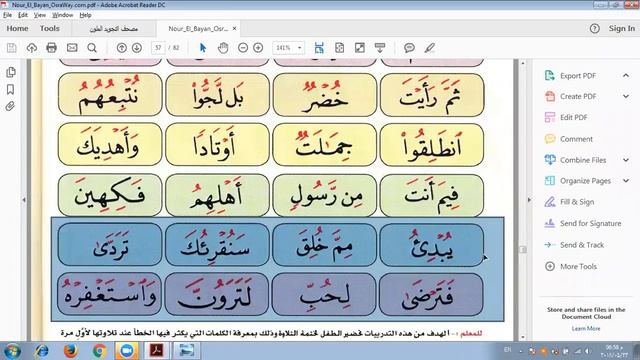The image size is (640, 360).
Task: Click the fit width scrolling icon
Action: (x=319, y=48)
